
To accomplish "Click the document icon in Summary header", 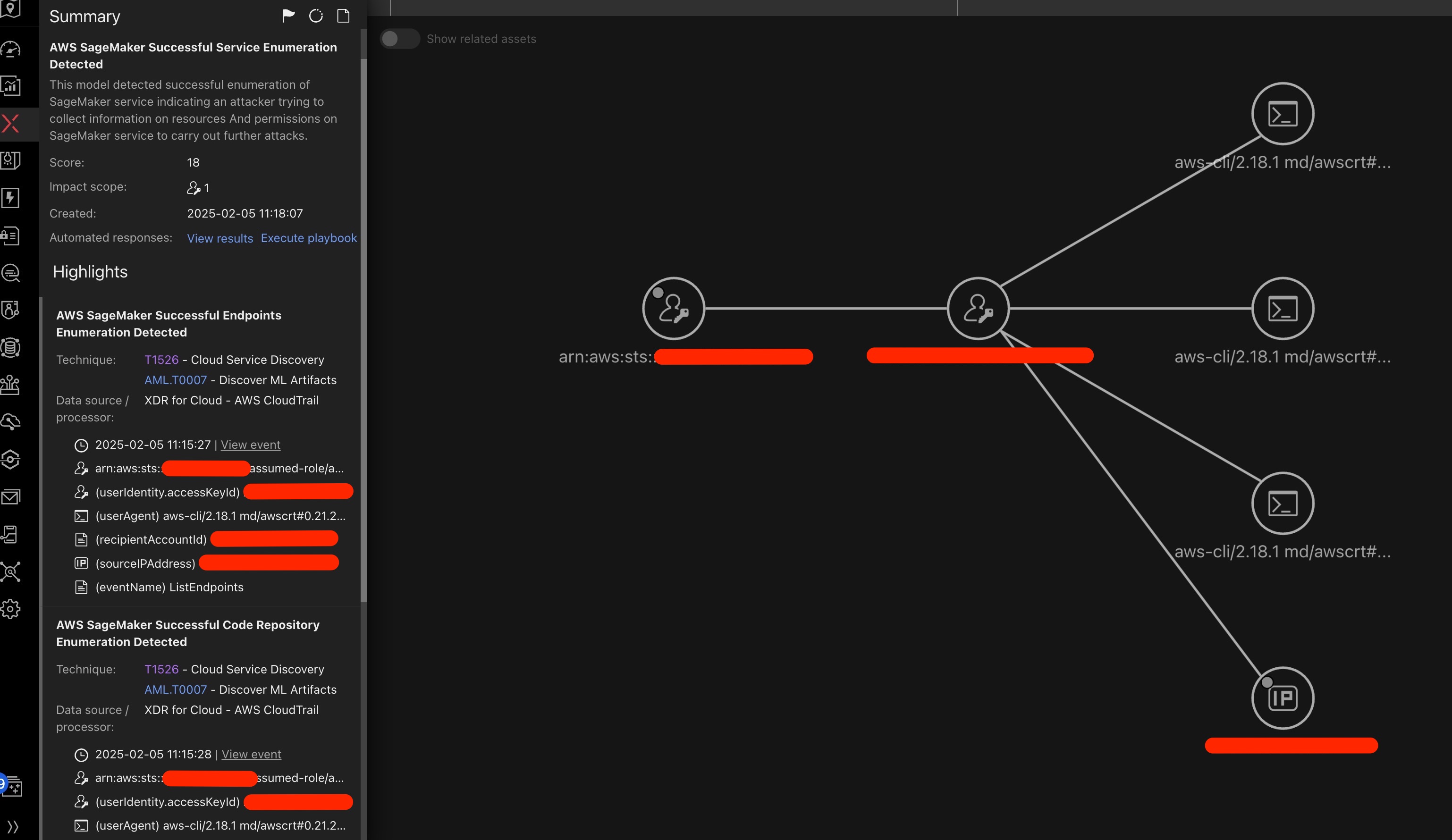I will tap(343, 16).
